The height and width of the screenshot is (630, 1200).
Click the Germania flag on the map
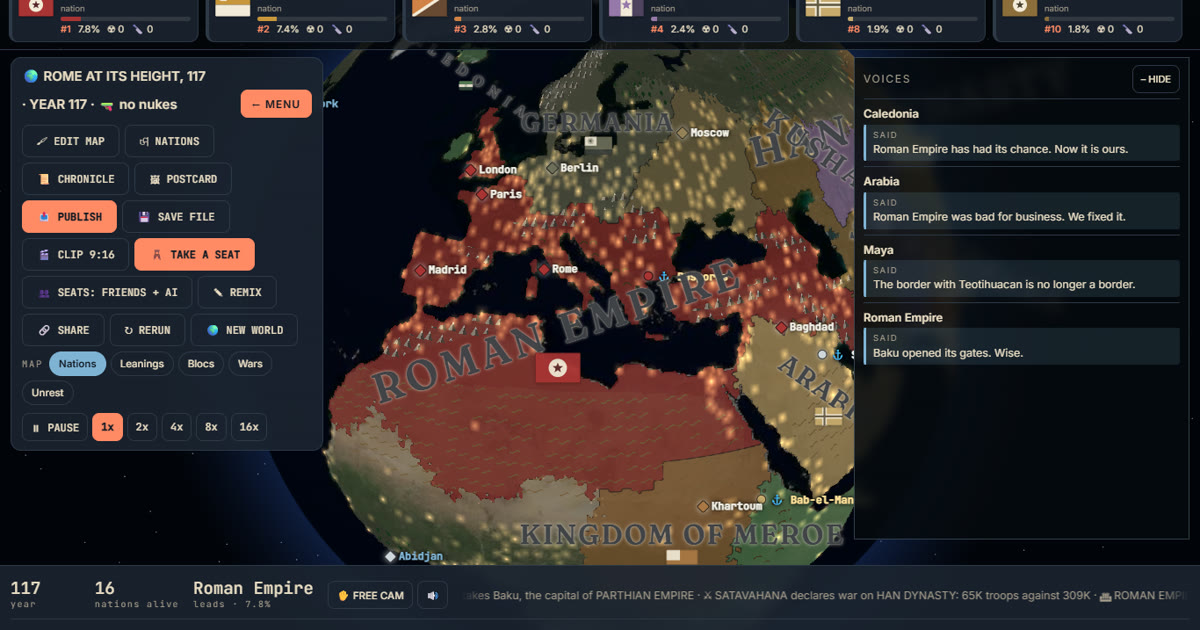pos(598,142)
